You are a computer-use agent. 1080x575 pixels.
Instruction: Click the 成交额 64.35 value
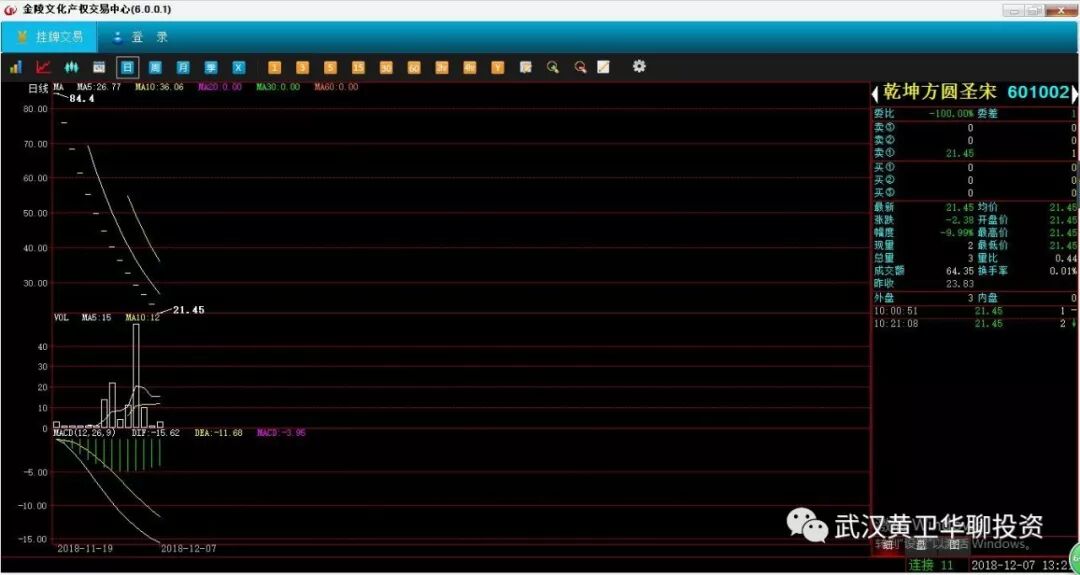coord(960,271)
